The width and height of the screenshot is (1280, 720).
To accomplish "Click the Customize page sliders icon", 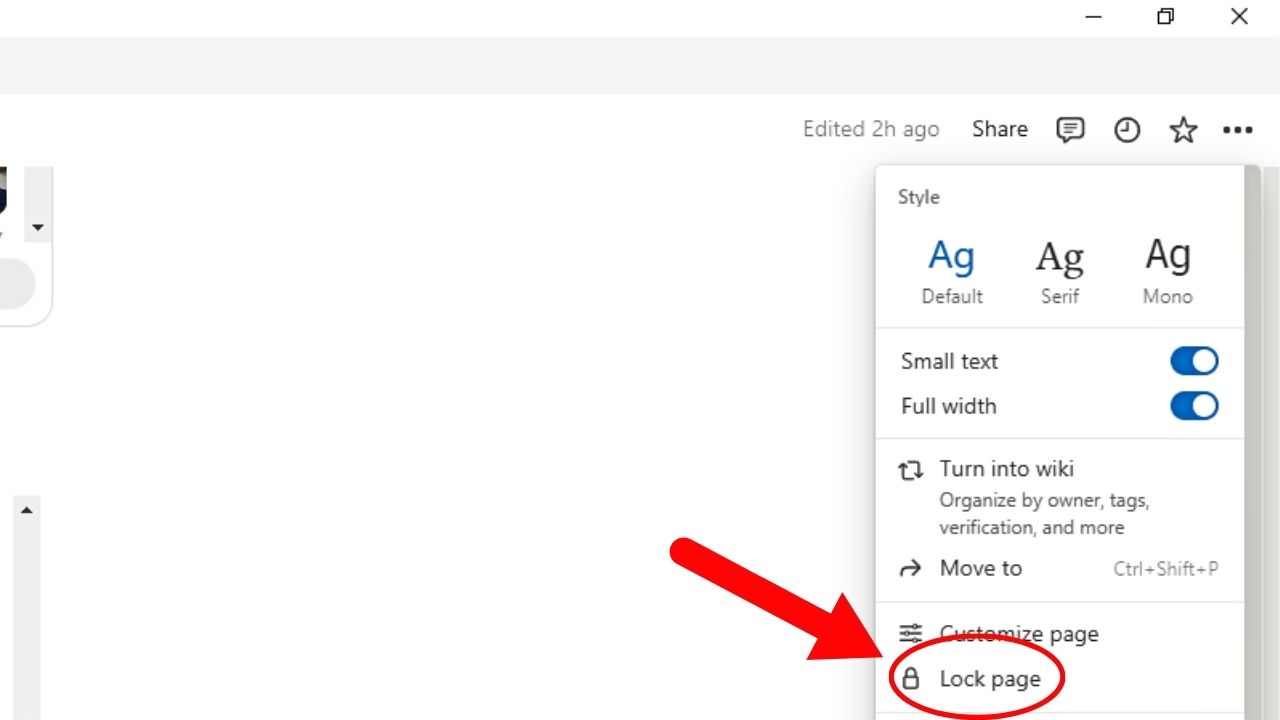I will pos(911,633).
